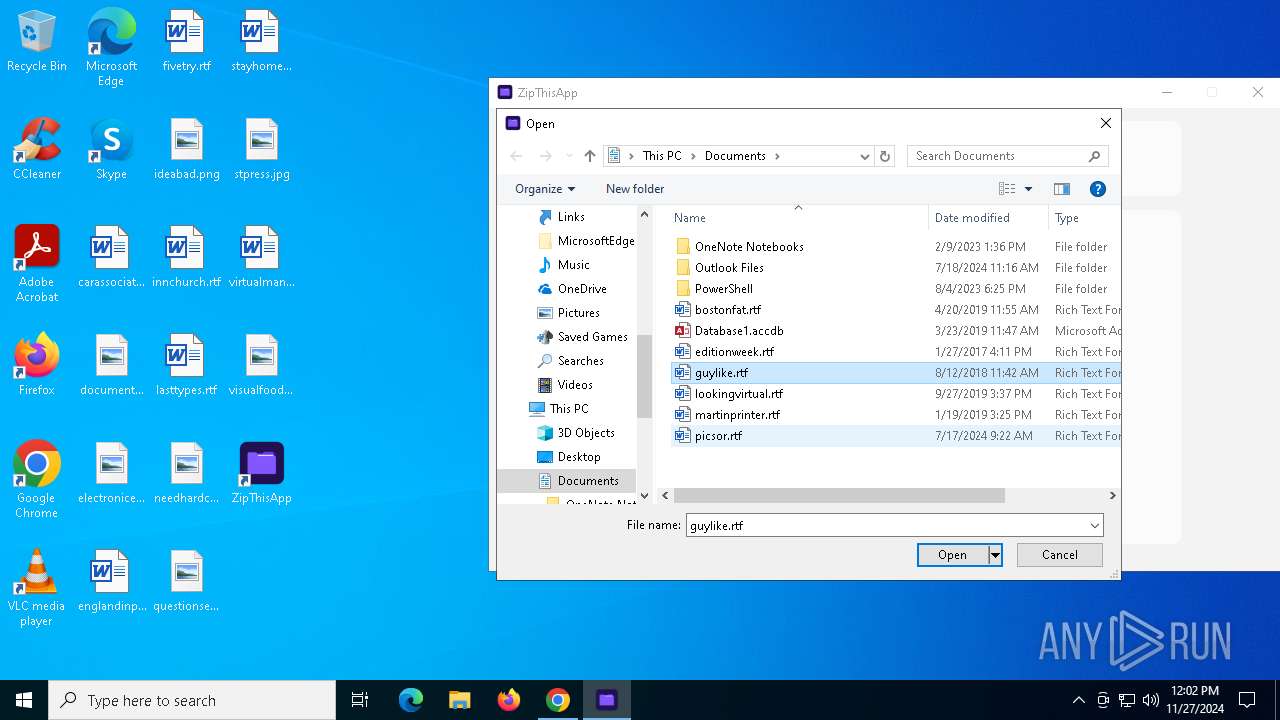Expand chevron after This PC in address bar
1280x720 pixels.
(x=693, y=156)
